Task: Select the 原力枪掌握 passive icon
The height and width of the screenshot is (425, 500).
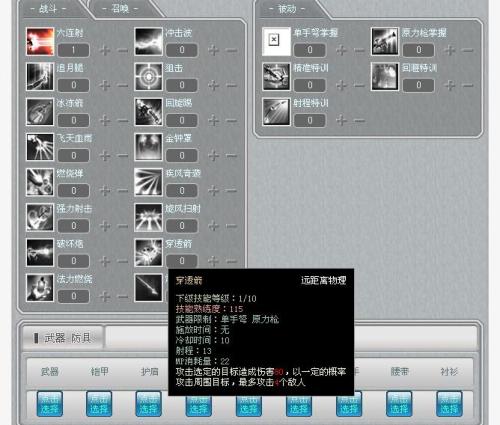Action: pos(385,42)
